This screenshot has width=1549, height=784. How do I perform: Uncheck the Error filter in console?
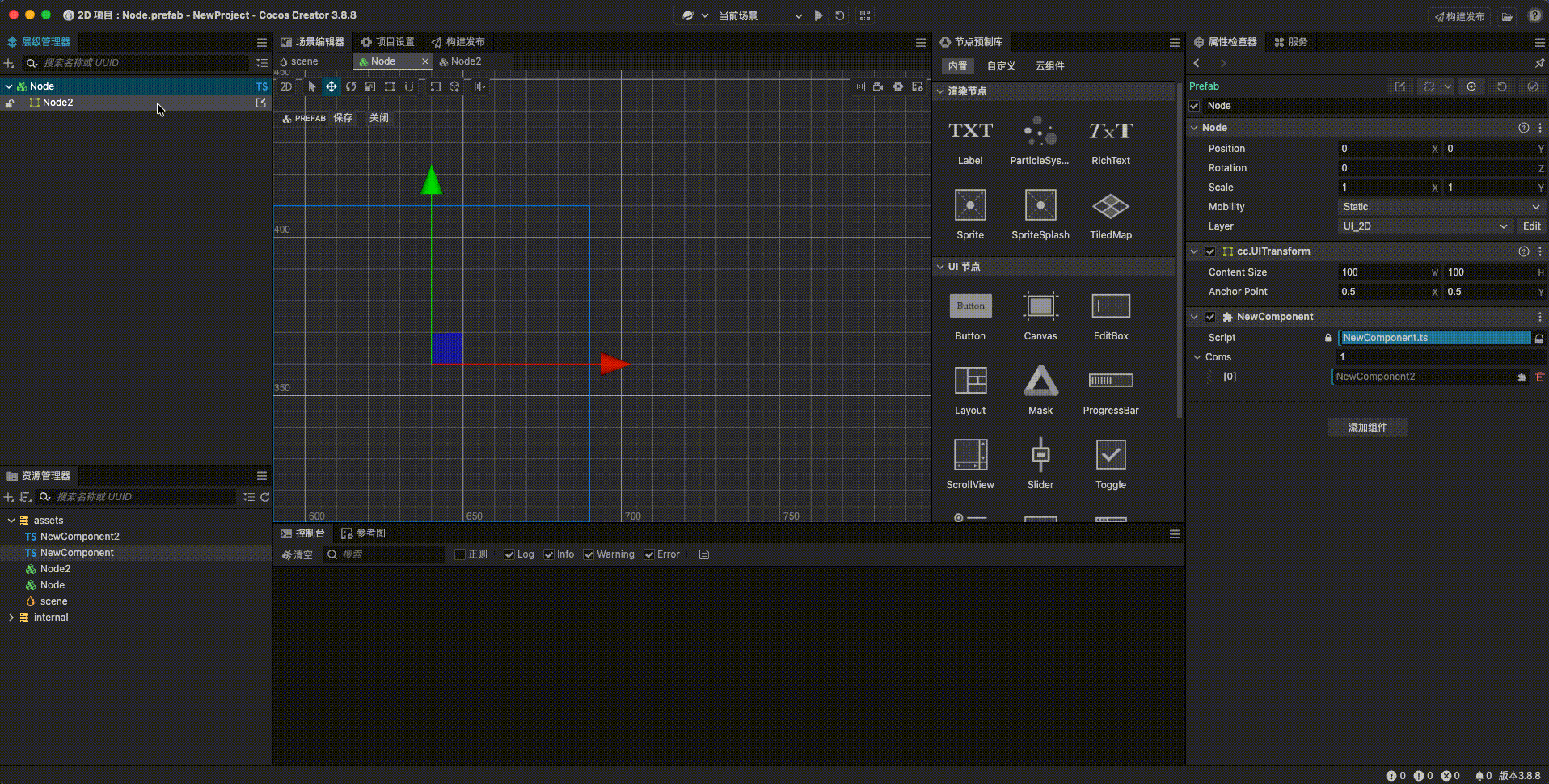coord(649,554)
